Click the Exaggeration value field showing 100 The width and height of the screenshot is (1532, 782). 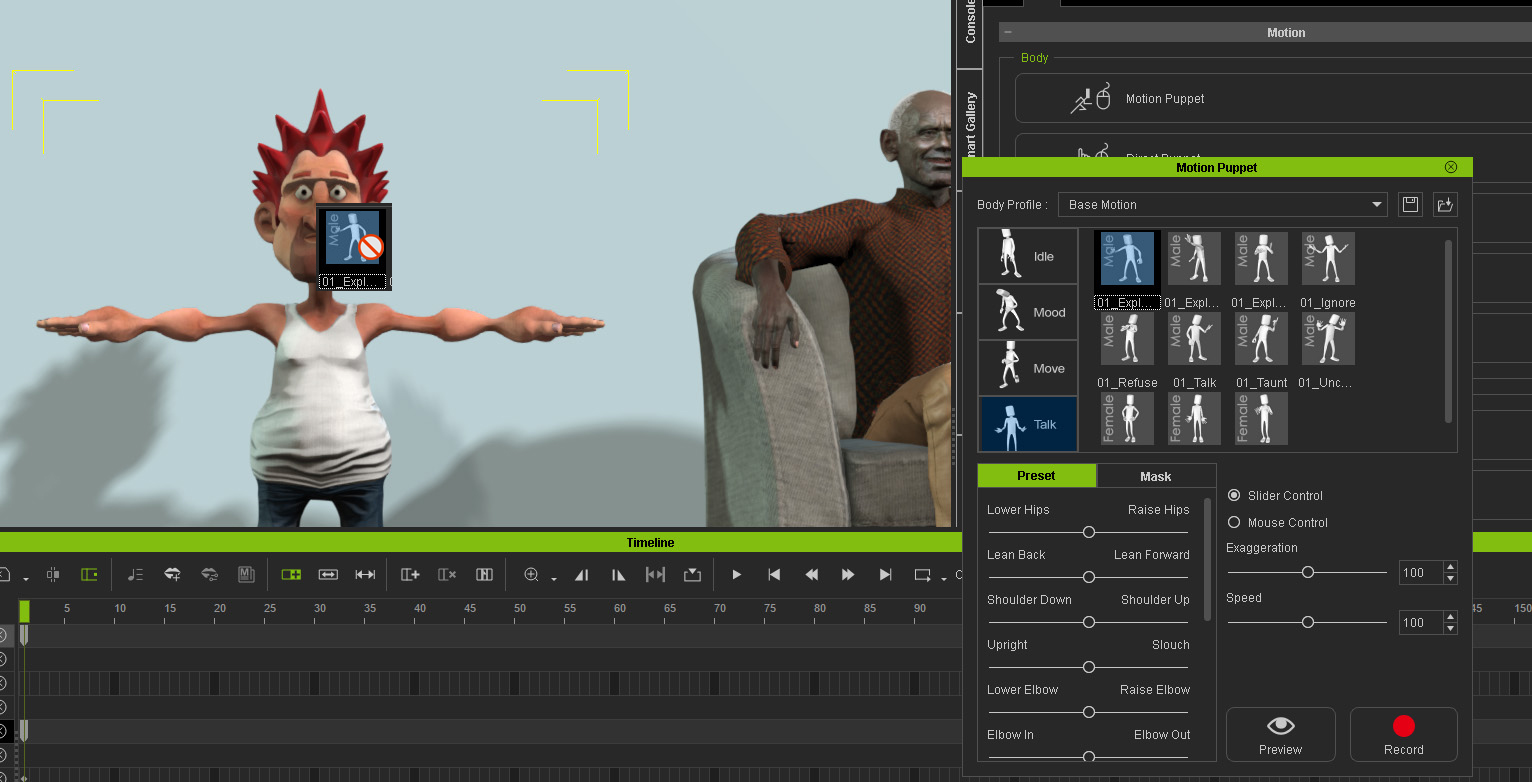pyautogui.click(x=1420, y=573)
